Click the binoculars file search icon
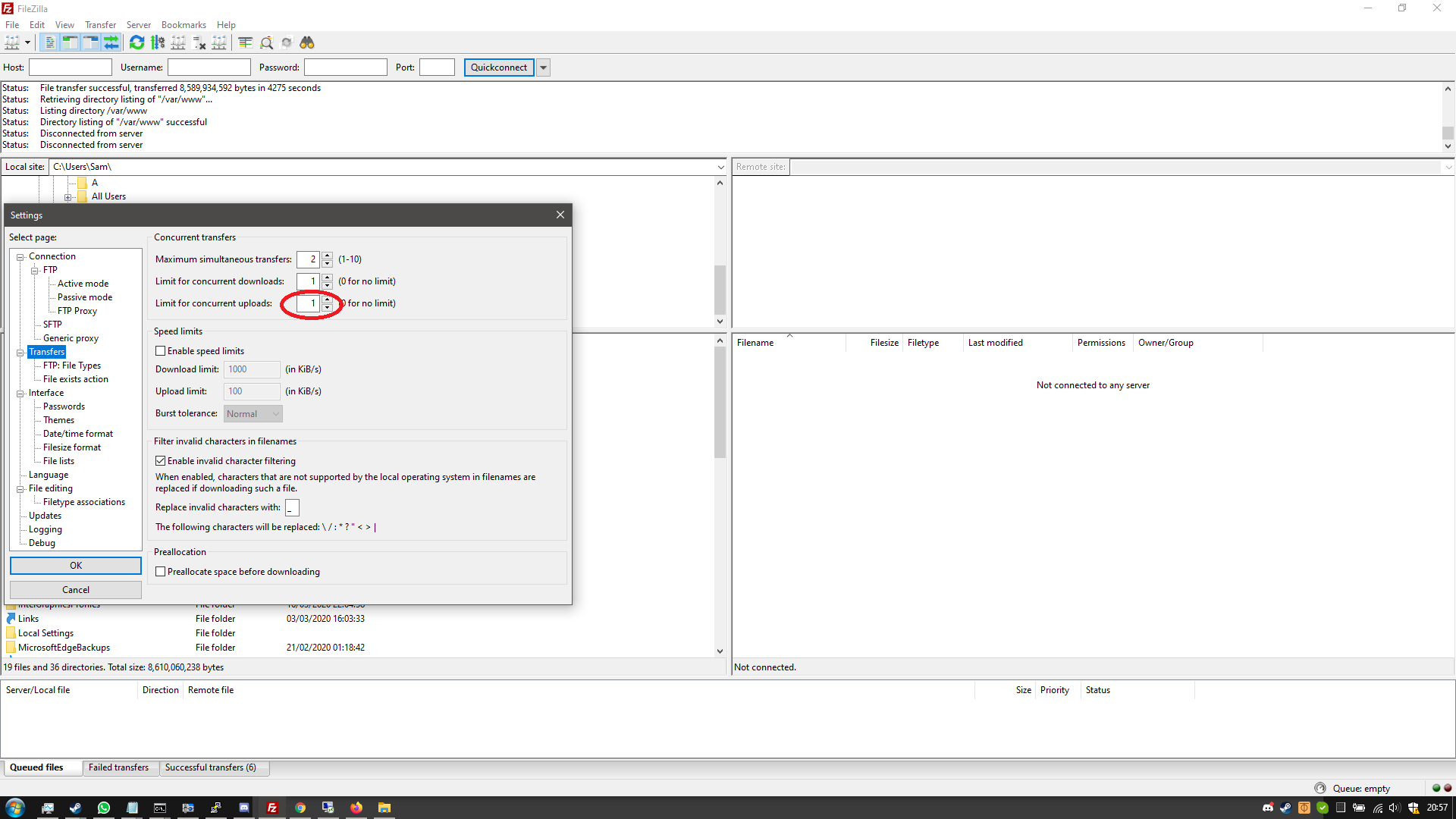The height and width of the screenshot is (819, 1456). (307, 43)
